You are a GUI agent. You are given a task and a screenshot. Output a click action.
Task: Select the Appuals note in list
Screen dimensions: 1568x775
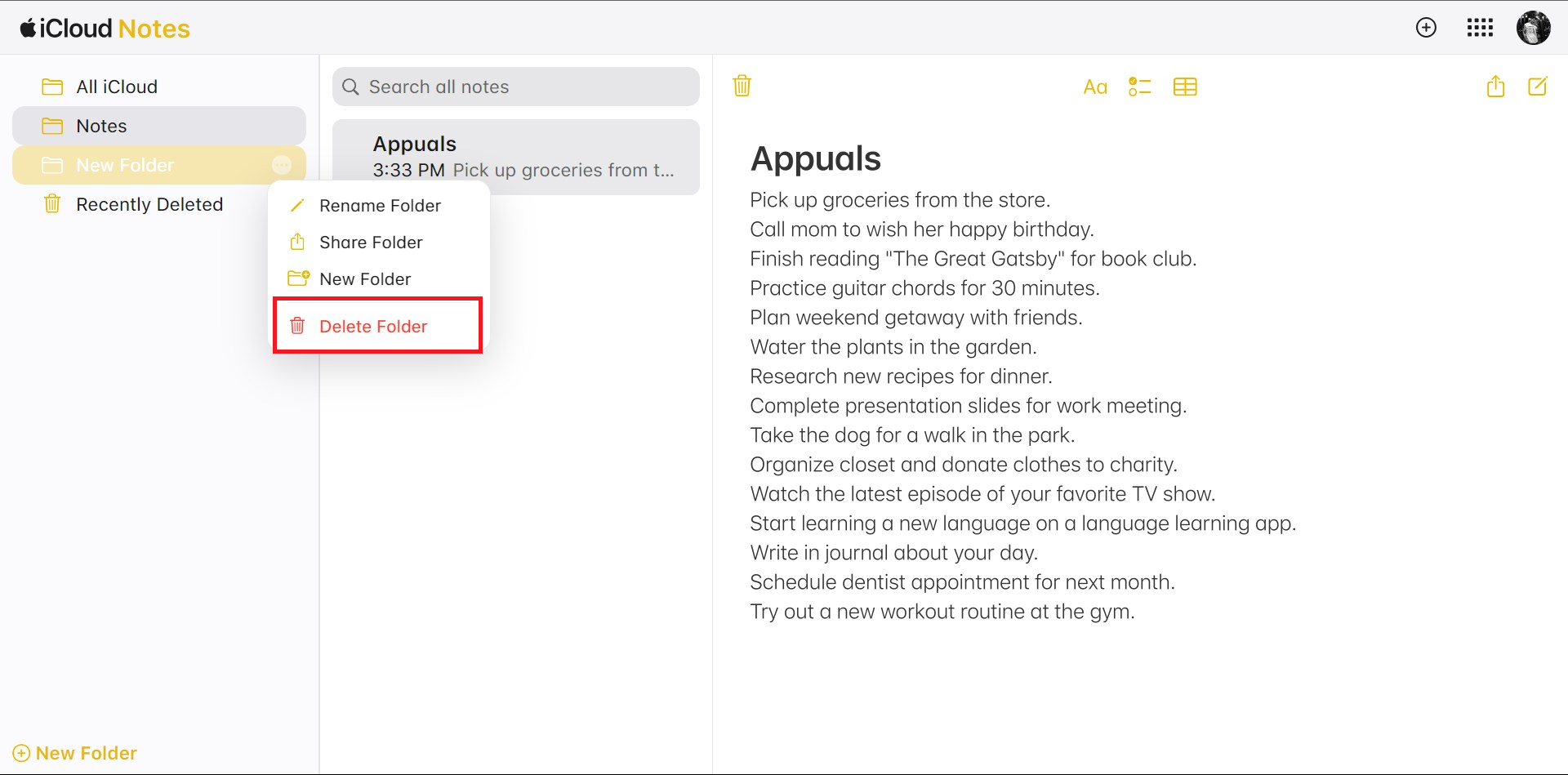tap(516, 157)
